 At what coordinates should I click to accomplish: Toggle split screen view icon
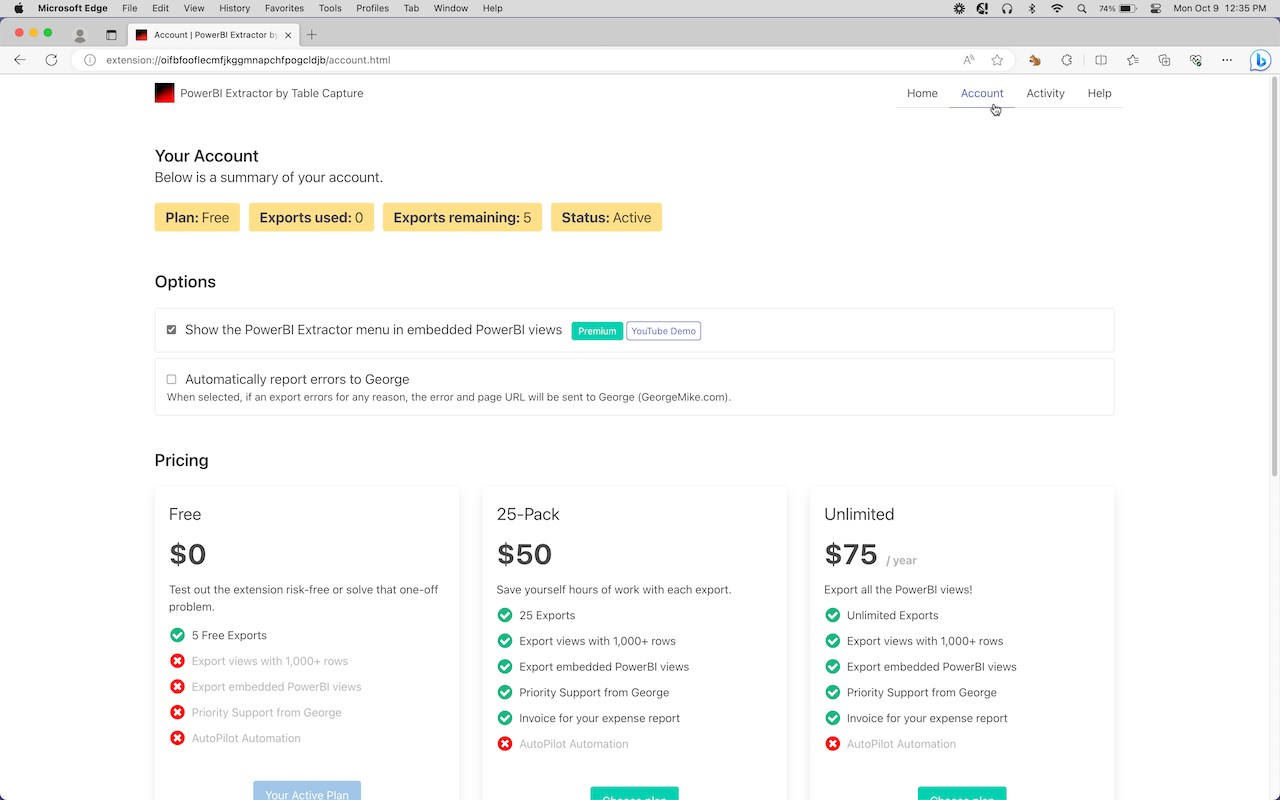point(1101,60)
